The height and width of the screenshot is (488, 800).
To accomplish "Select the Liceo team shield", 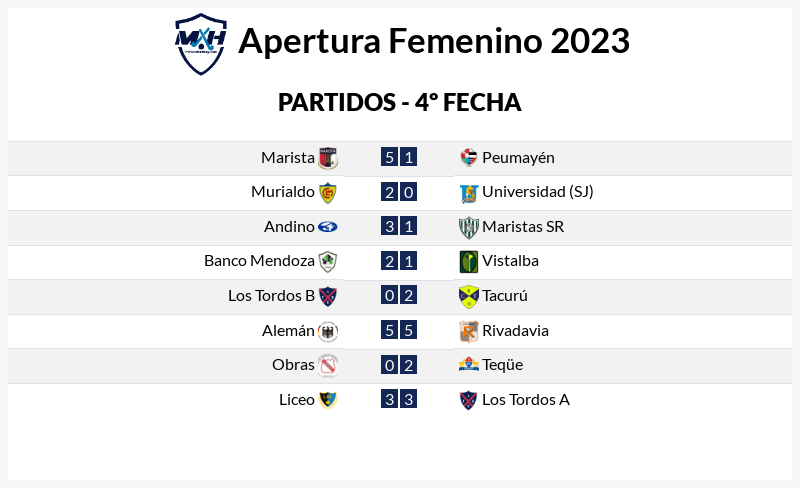I will click(x=328, y=400).
